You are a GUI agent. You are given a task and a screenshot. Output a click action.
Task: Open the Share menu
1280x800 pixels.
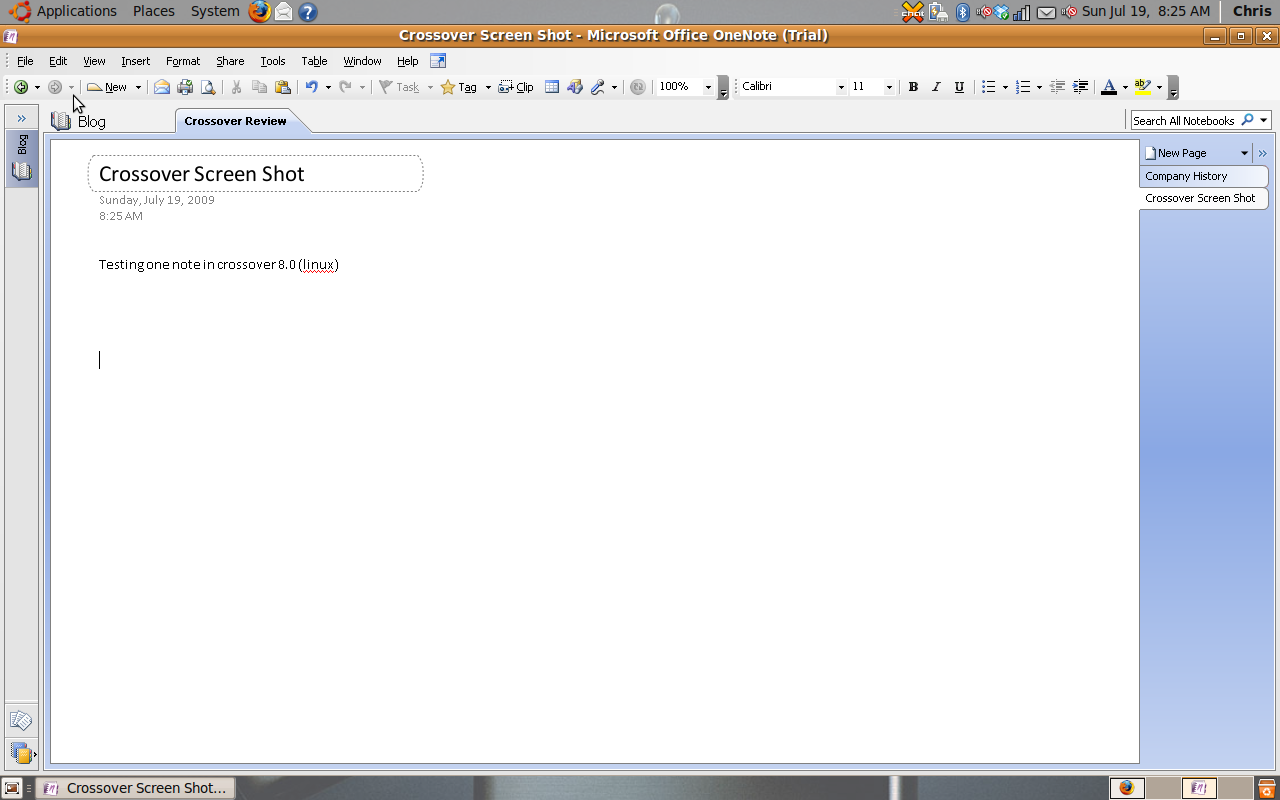click(230, 61)
